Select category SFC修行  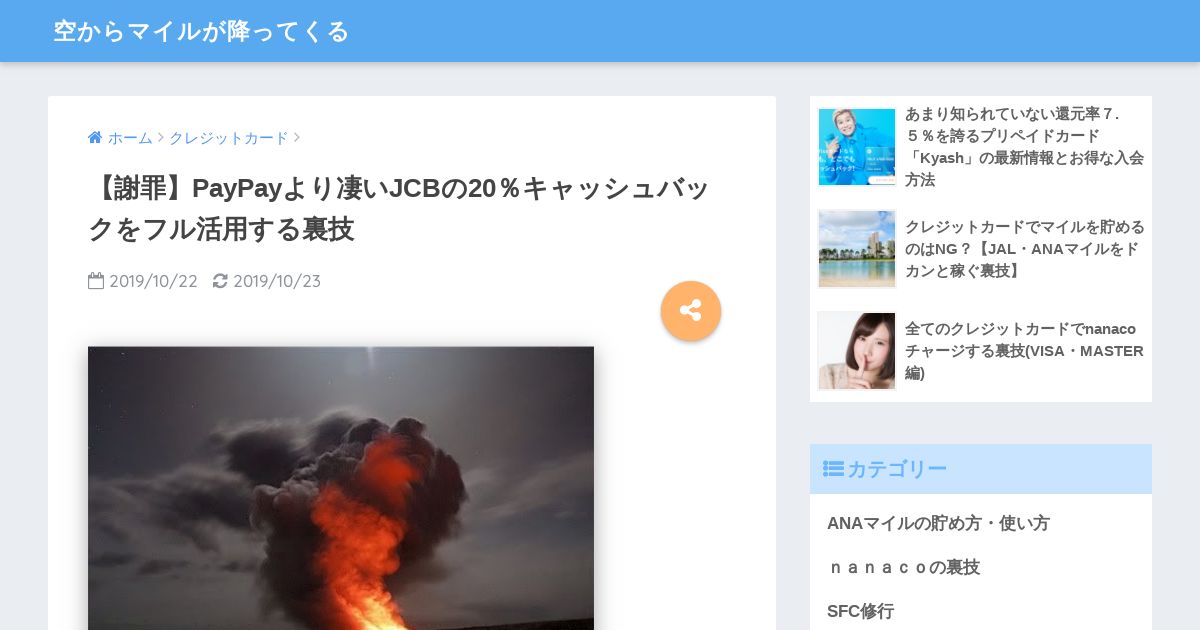(860, 611)
